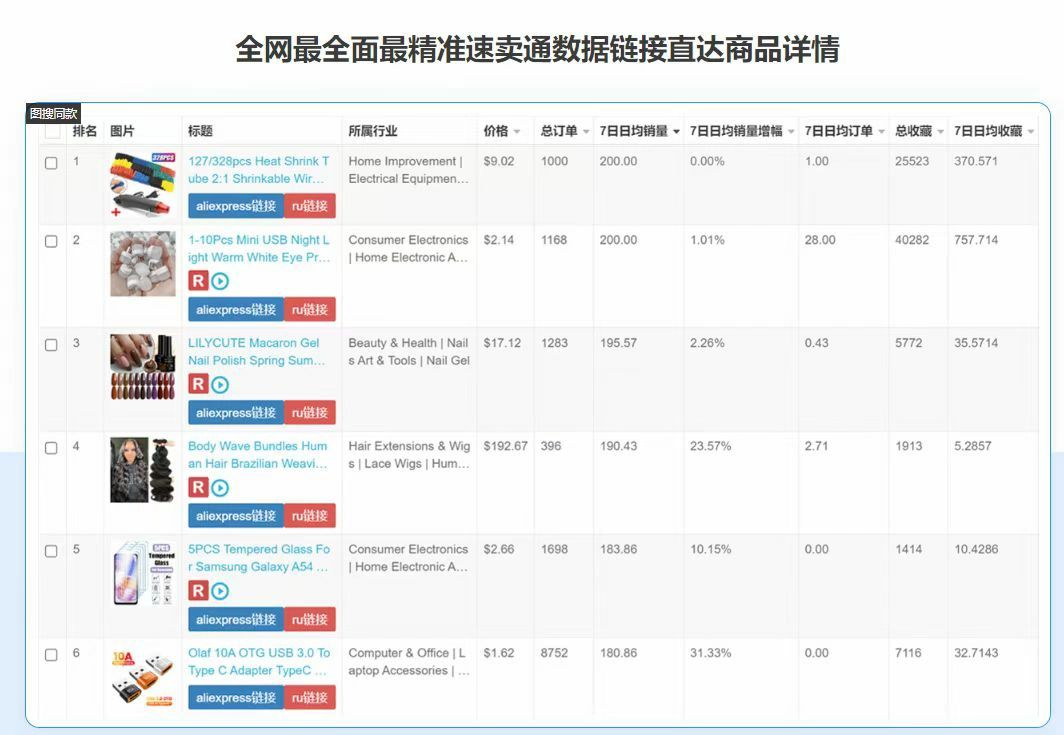Viewport: 1064px width, 735px height.
Task: Open the 10A OTG adapter product thumbnail
Action: [142, 677]
